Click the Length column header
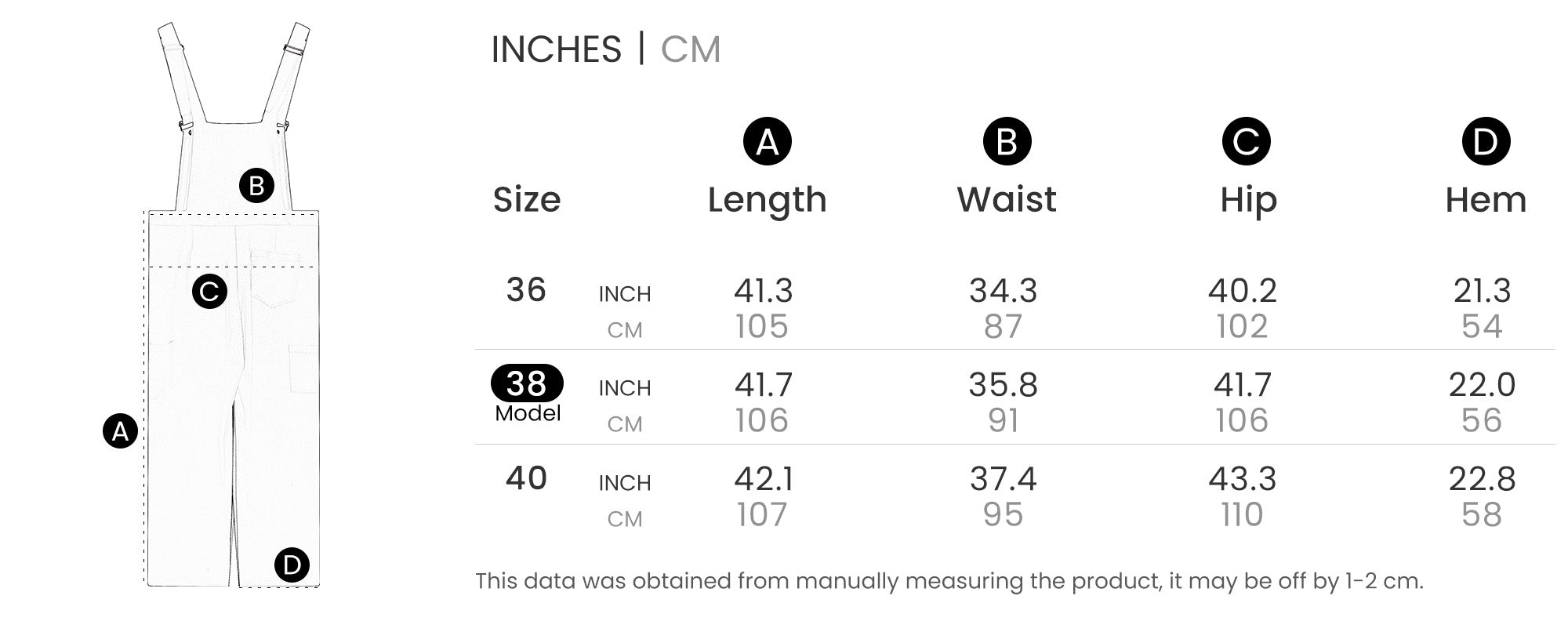This screenshot has height=632, width=1568. pyautogui.click(x=767, y=200)
